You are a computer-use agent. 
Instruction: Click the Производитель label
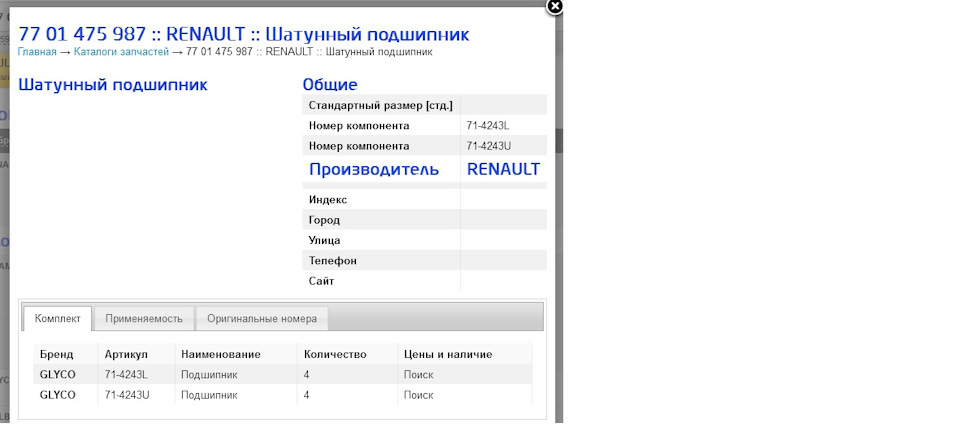click(374, 169)
